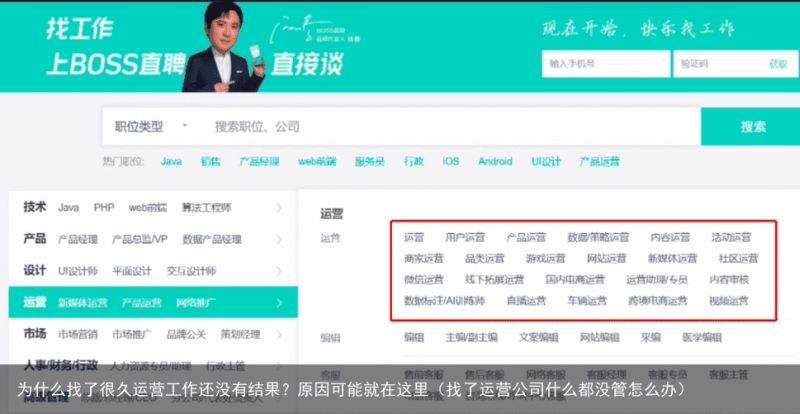Image resolution: width=800 pixels, height=414 pixels.
Task: Click 文案编辑 in the 编辑 row
Action: click(539, 337)
